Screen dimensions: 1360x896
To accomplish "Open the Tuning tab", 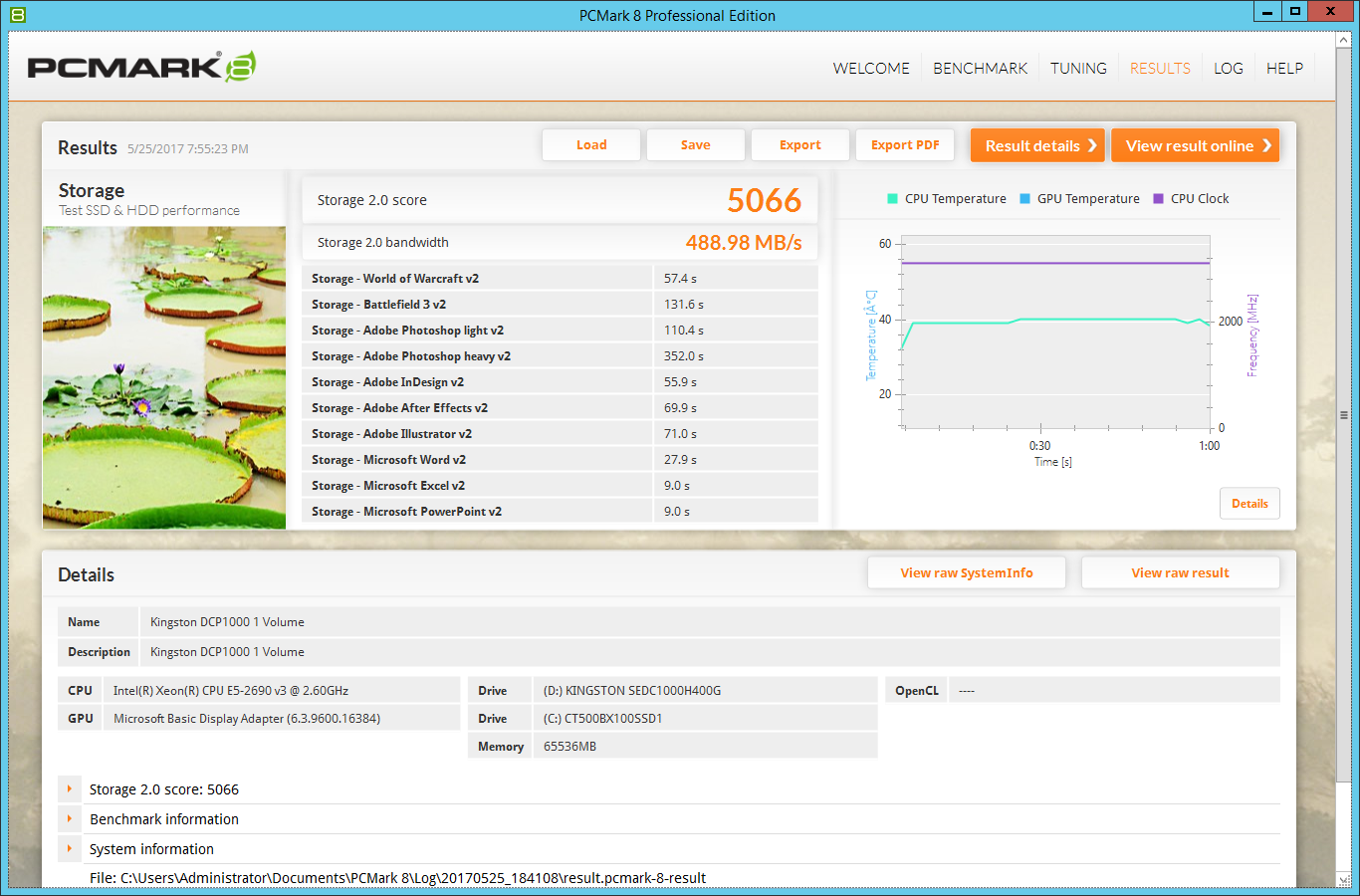I will pyautogui.click(x=1078, y=69).
